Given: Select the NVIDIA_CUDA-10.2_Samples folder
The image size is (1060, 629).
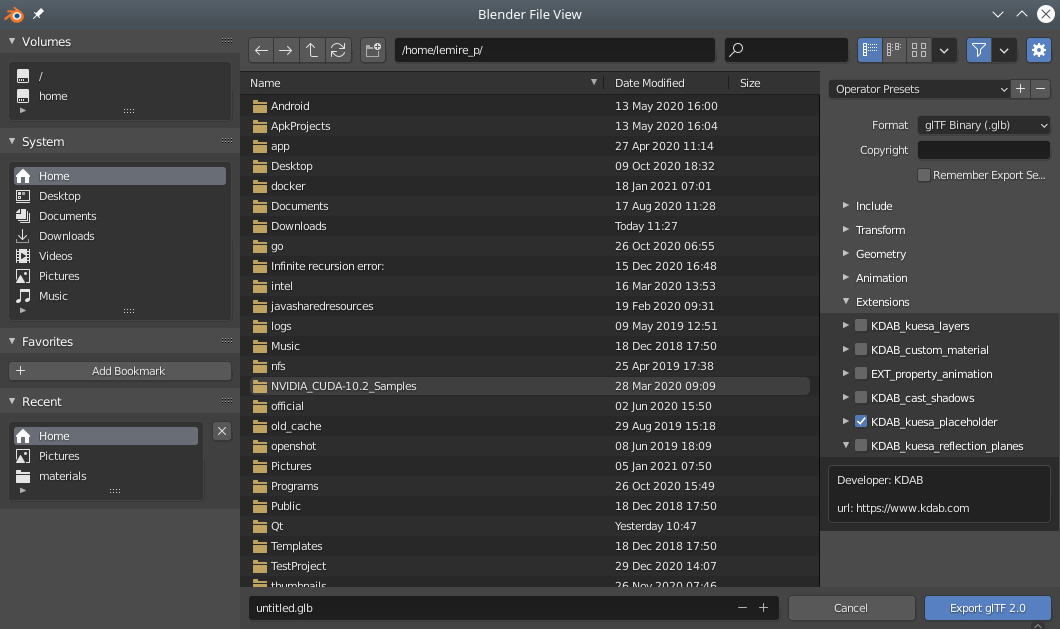Looking at the screenshot, I should tap(529, 386).
